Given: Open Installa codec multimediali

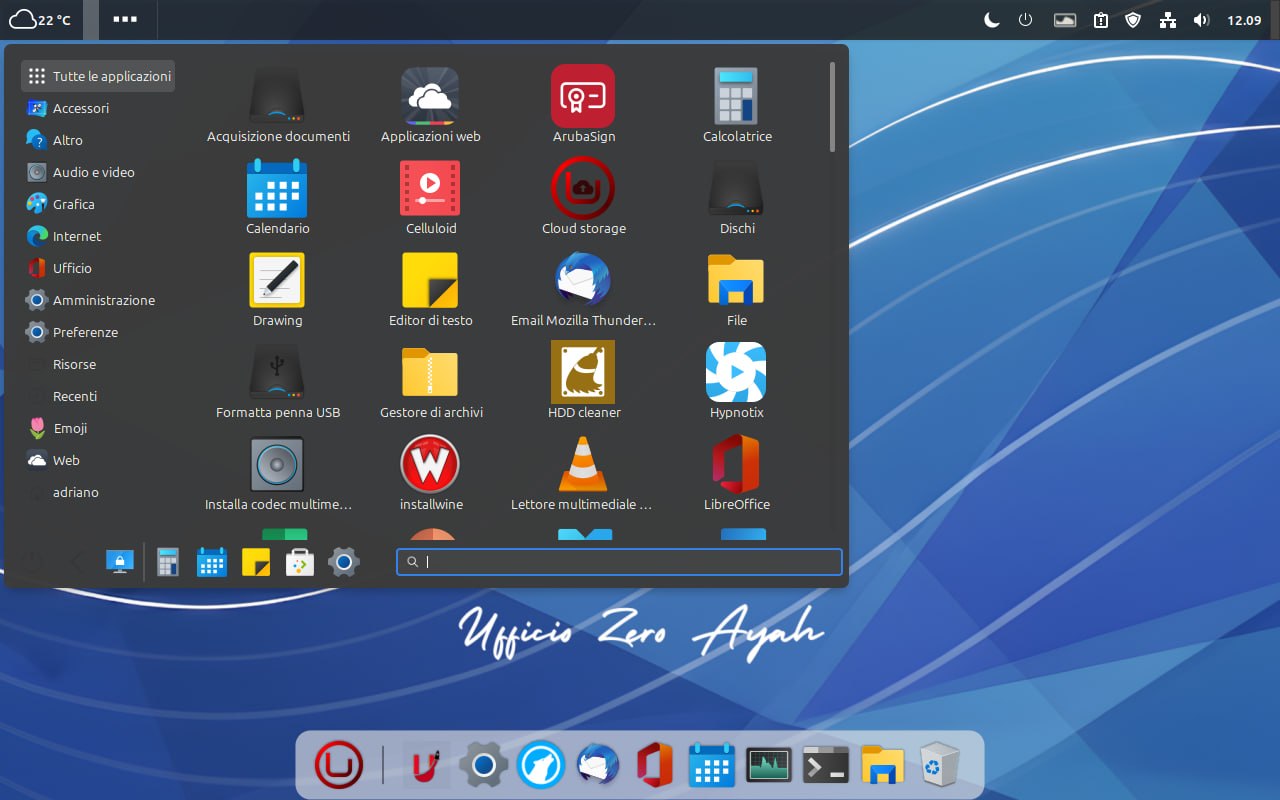Looking at the screenshot, I should pos(277,474).
